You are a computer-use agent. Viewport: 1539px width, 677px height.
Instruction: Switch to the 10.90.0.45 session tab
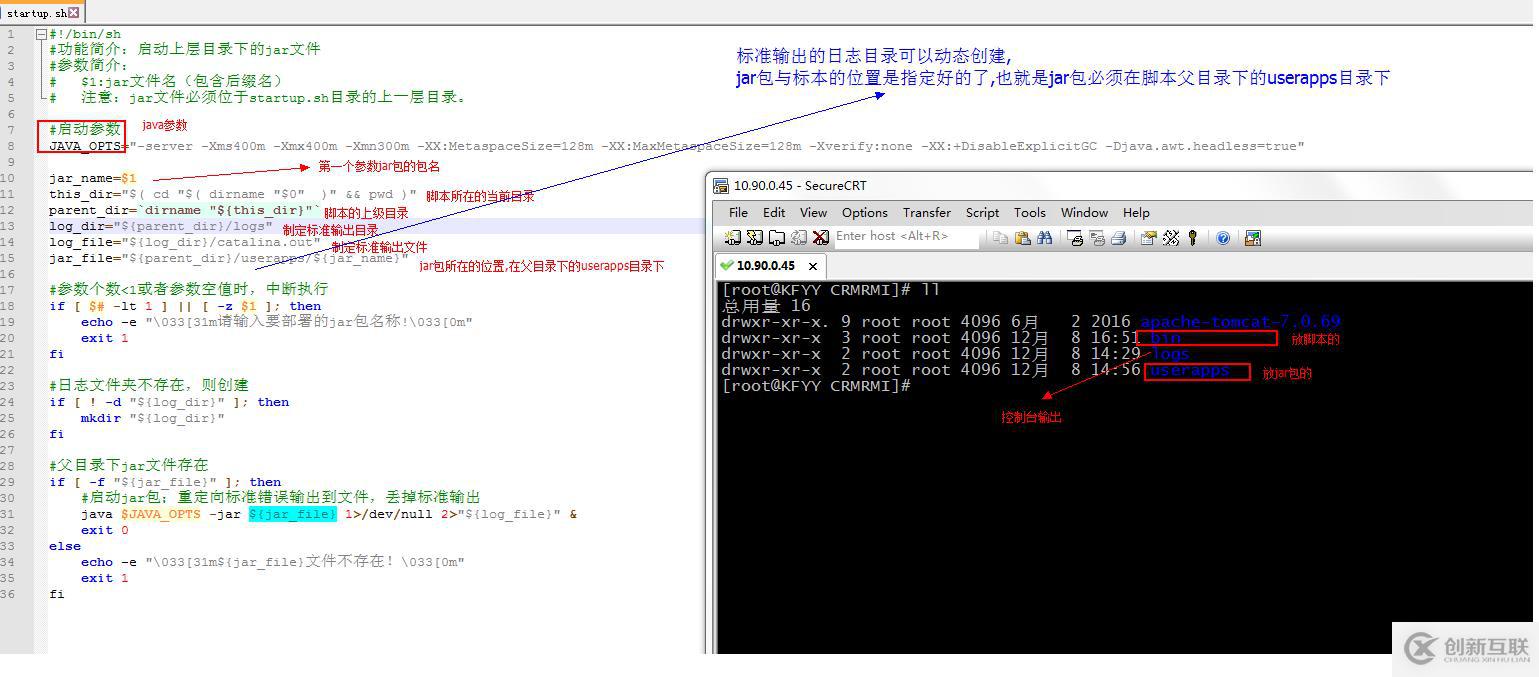(x=765, y=267)
